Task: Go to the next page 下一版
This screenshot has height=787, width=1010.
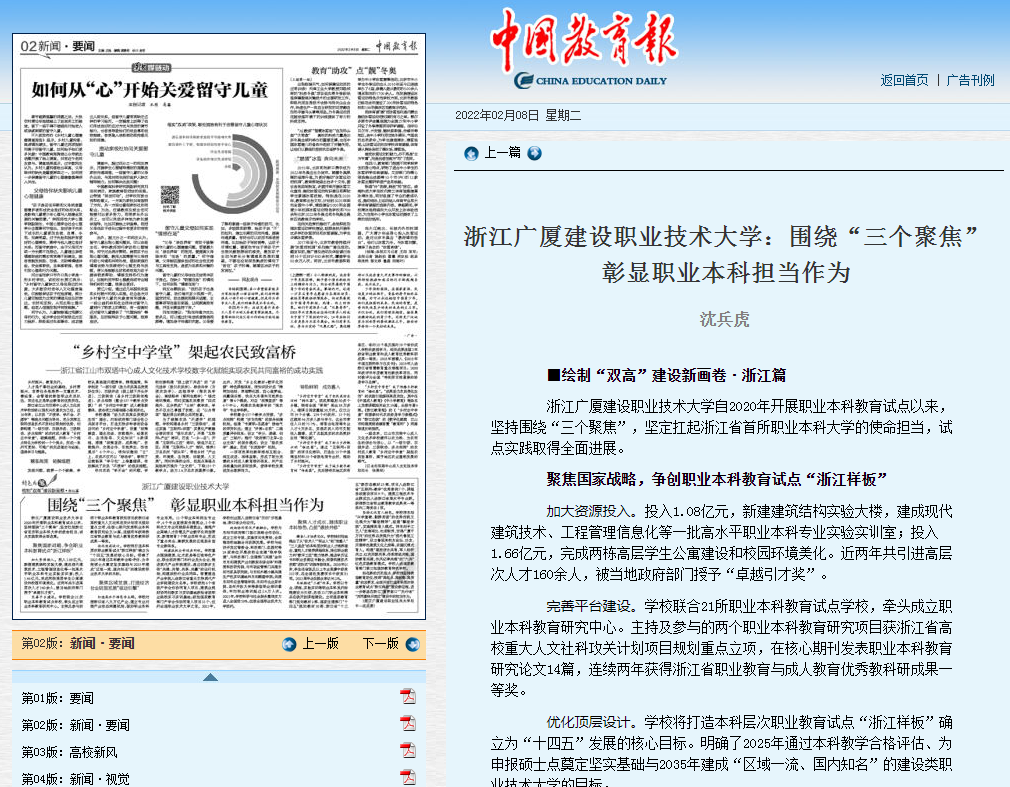Action: click(381, 643)
